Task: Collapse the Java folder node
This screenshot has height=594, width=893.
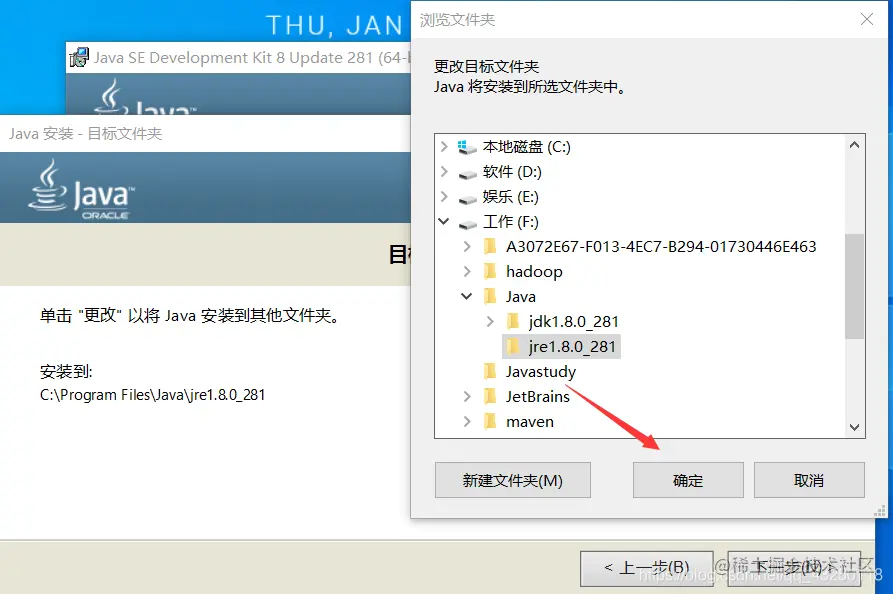Action: point(466,296)
